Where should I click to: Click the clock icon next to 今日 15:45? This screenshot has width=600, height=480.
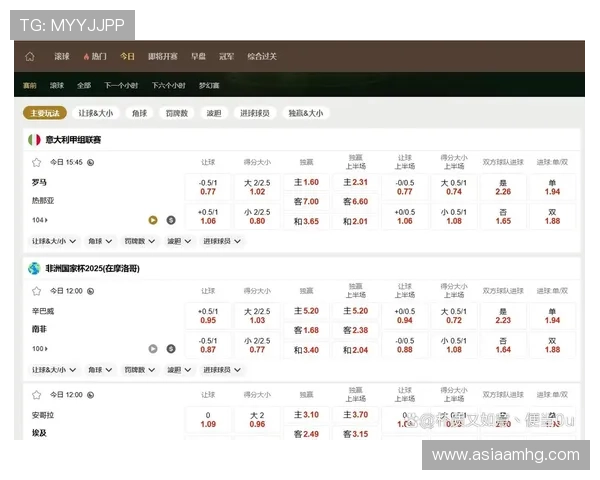(90, 162)
